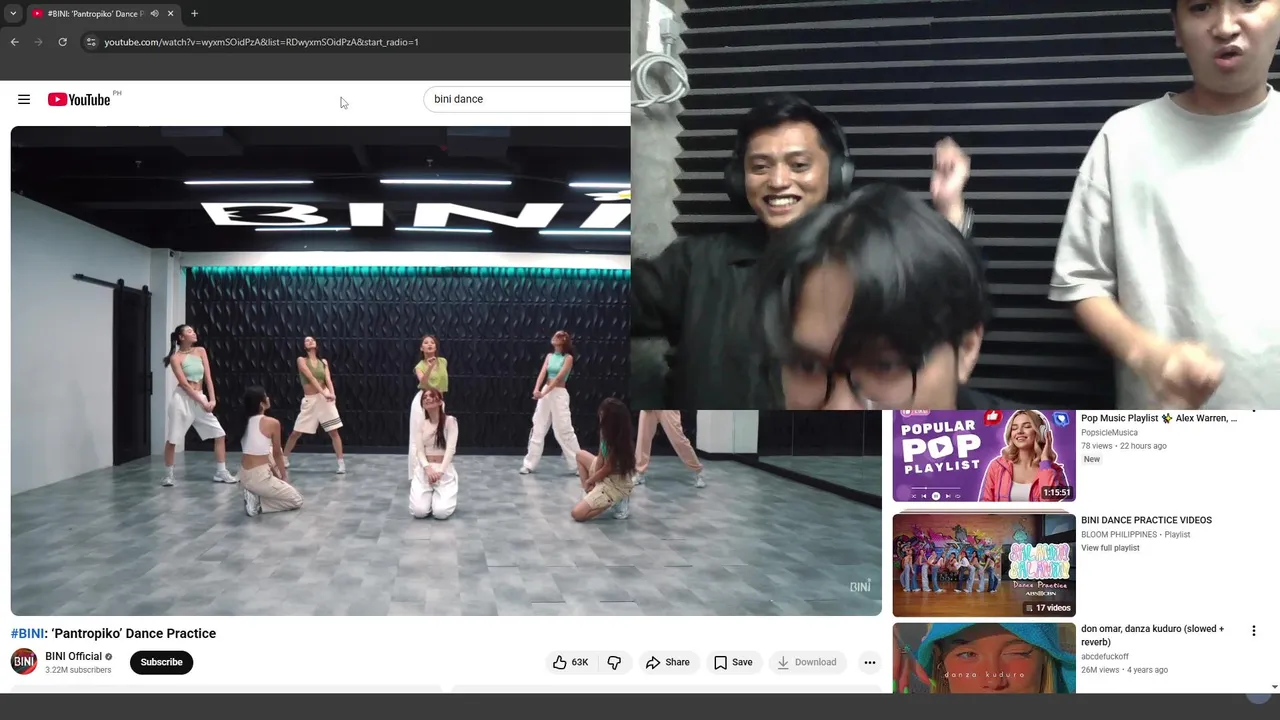Focus the 'bini dance' search box
Image resolution: width=1280 pixels, height=720 pixels.
[x=527, y=99]
